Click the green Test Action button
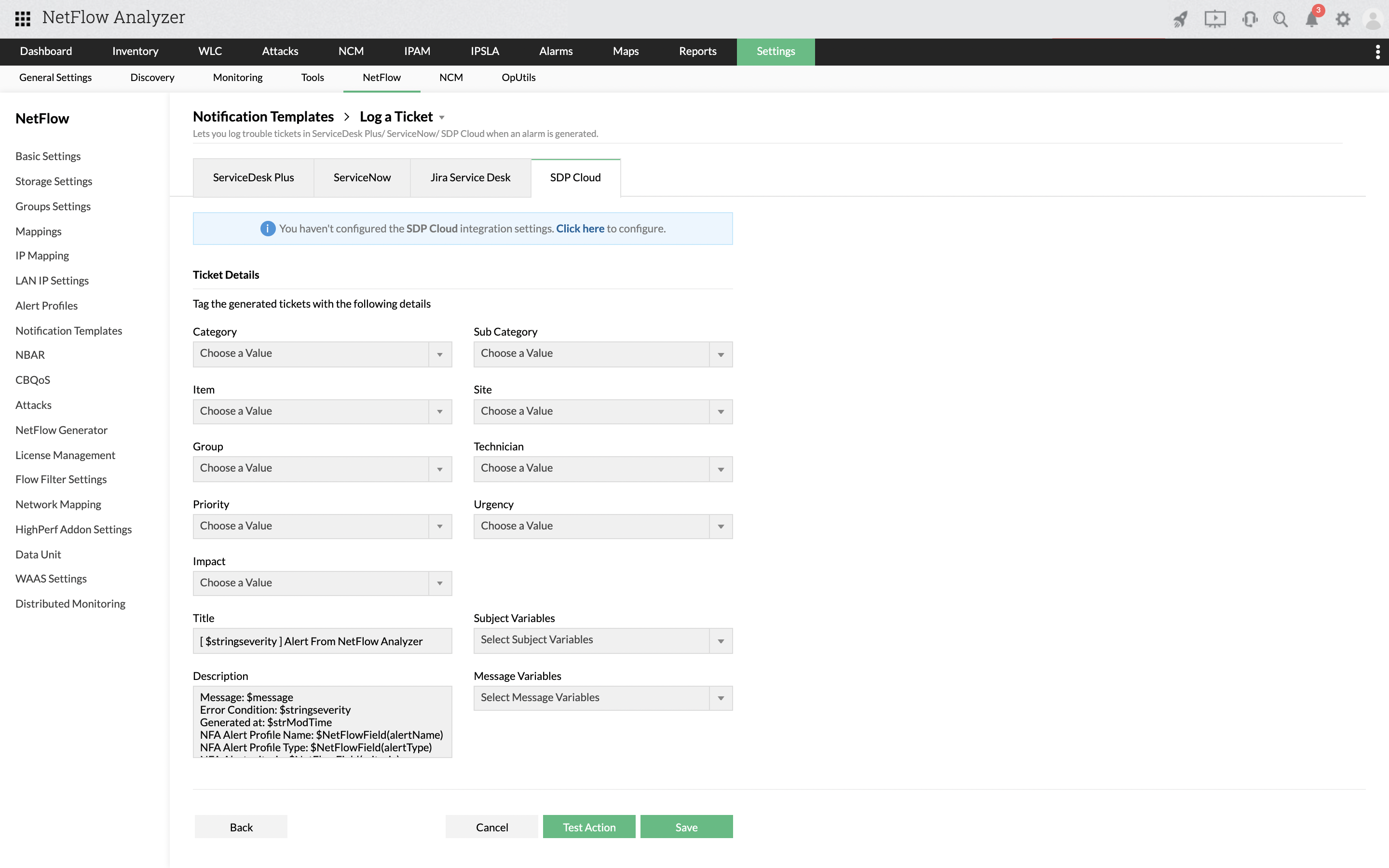Viewport: 1389px width, 868px height. pyautogui.click(x=589, y=827)
